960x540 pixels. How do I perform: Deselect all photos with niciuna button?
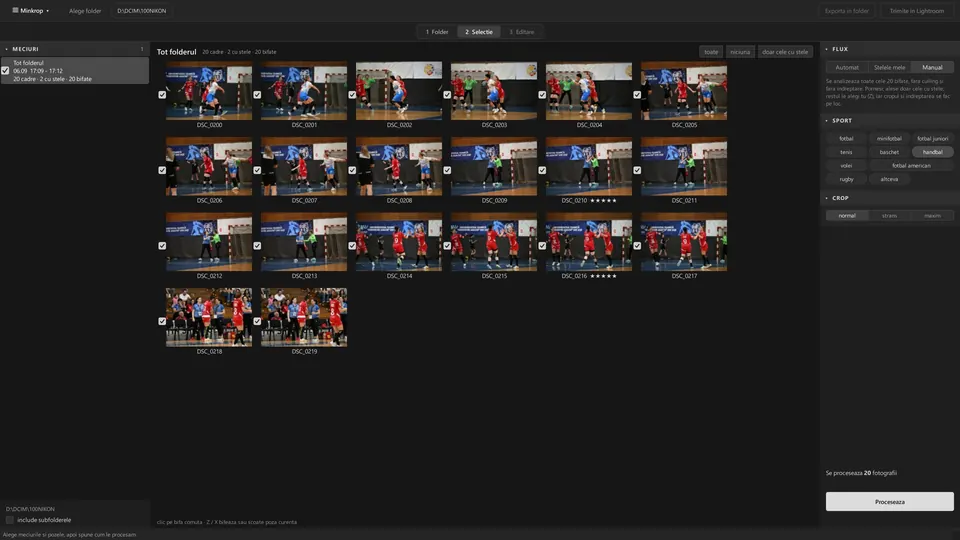point(740,52)
